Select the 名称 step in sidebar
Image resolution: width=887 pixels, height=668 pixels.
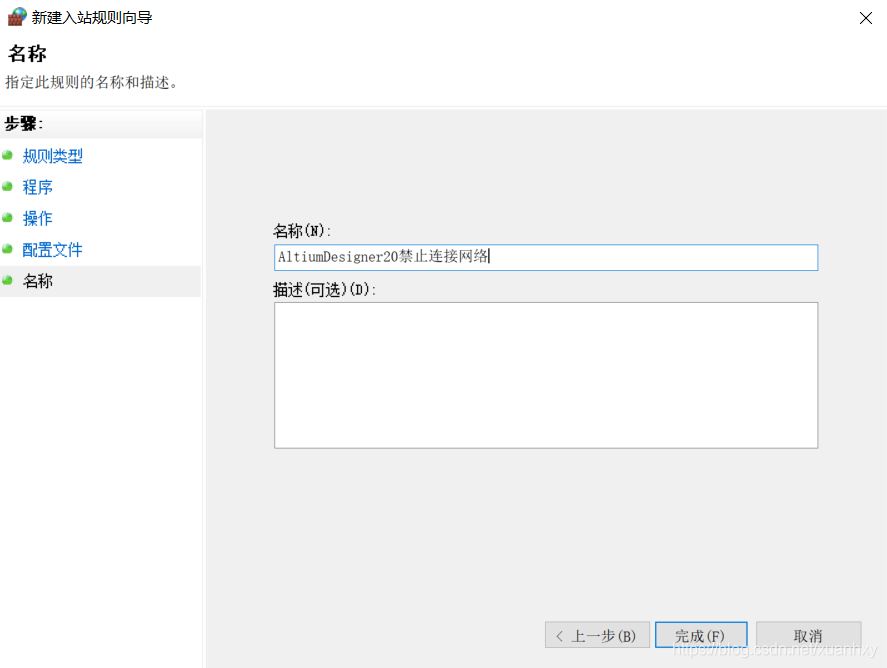(37, 281)
